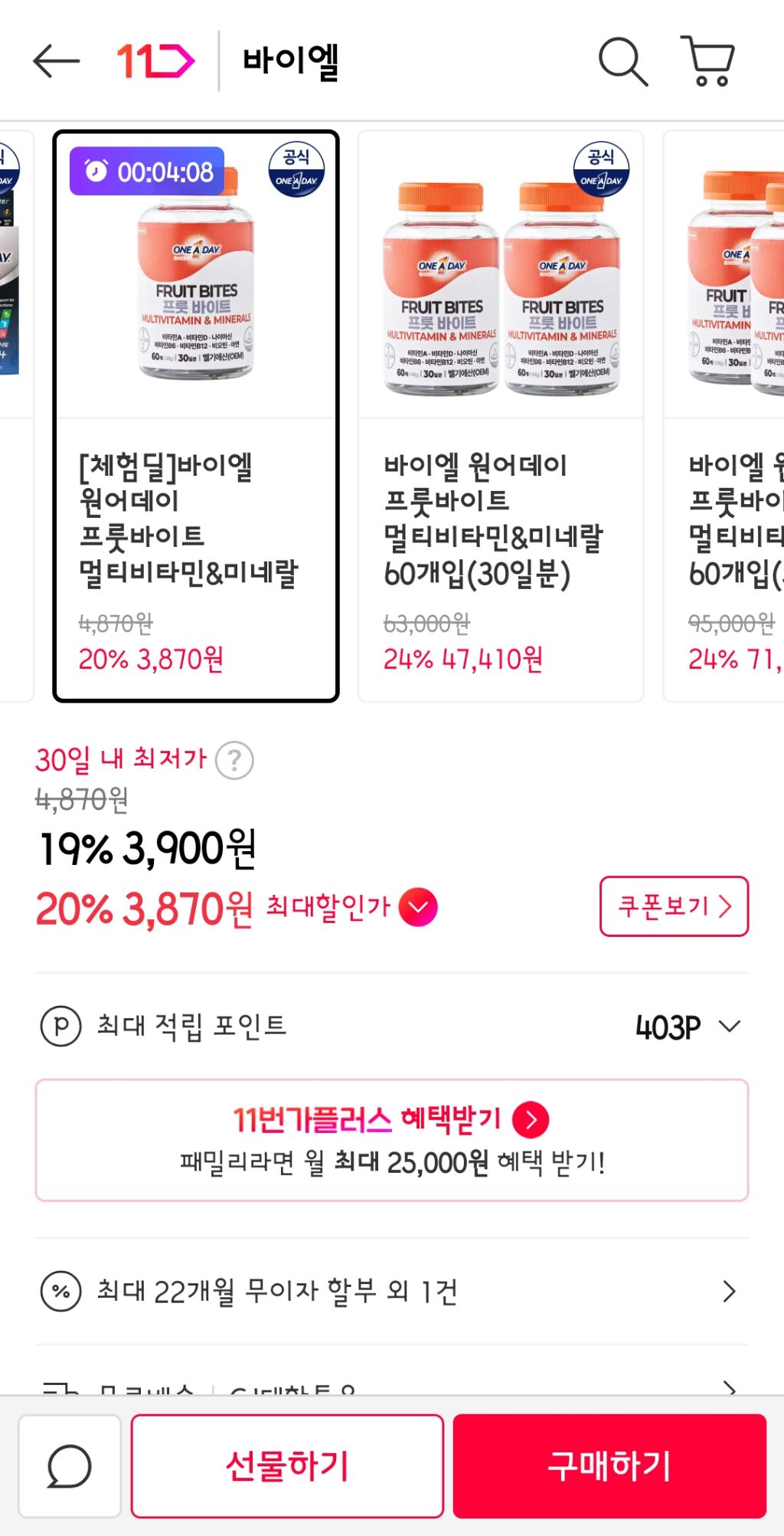Image resolution: width=784 pixels, height=1536 pixels.
Task: Tap the percent installment icon
Action: click(x=60, y=1292)
